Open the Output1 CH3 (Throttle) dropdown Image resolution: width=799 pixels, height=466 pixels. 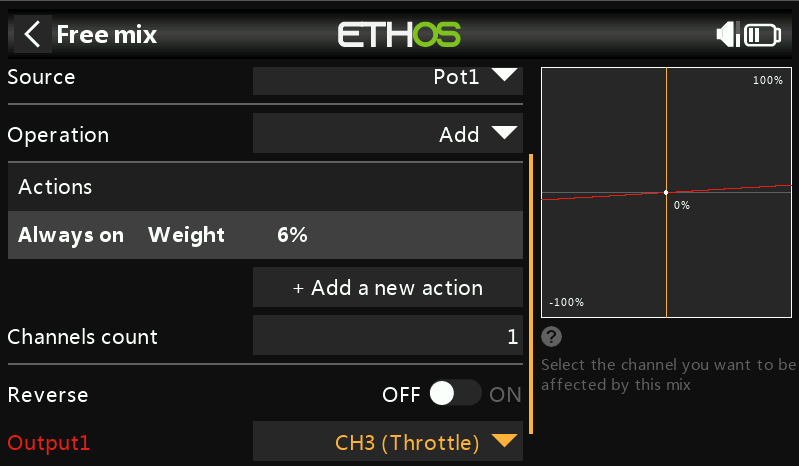[388, 442]
